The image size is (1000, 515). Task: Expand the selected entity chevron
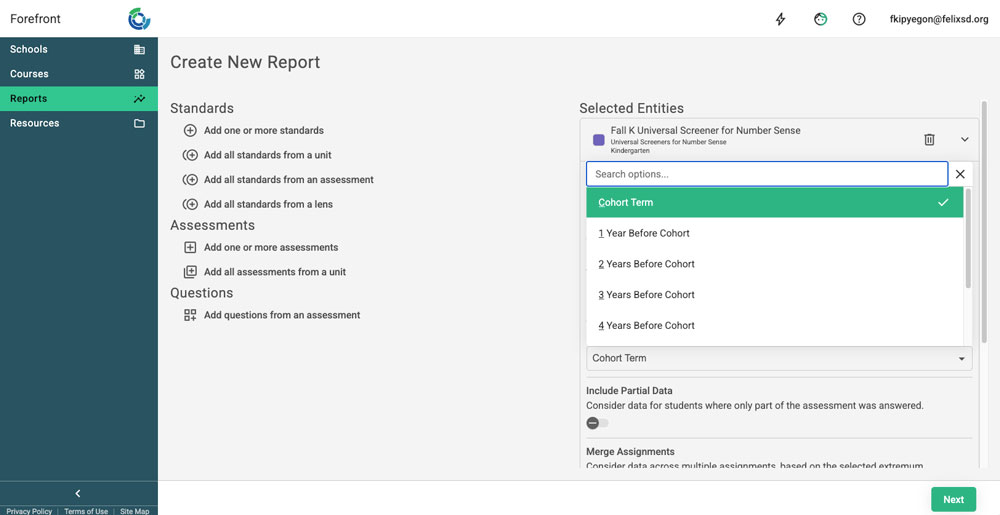(965, 140)
